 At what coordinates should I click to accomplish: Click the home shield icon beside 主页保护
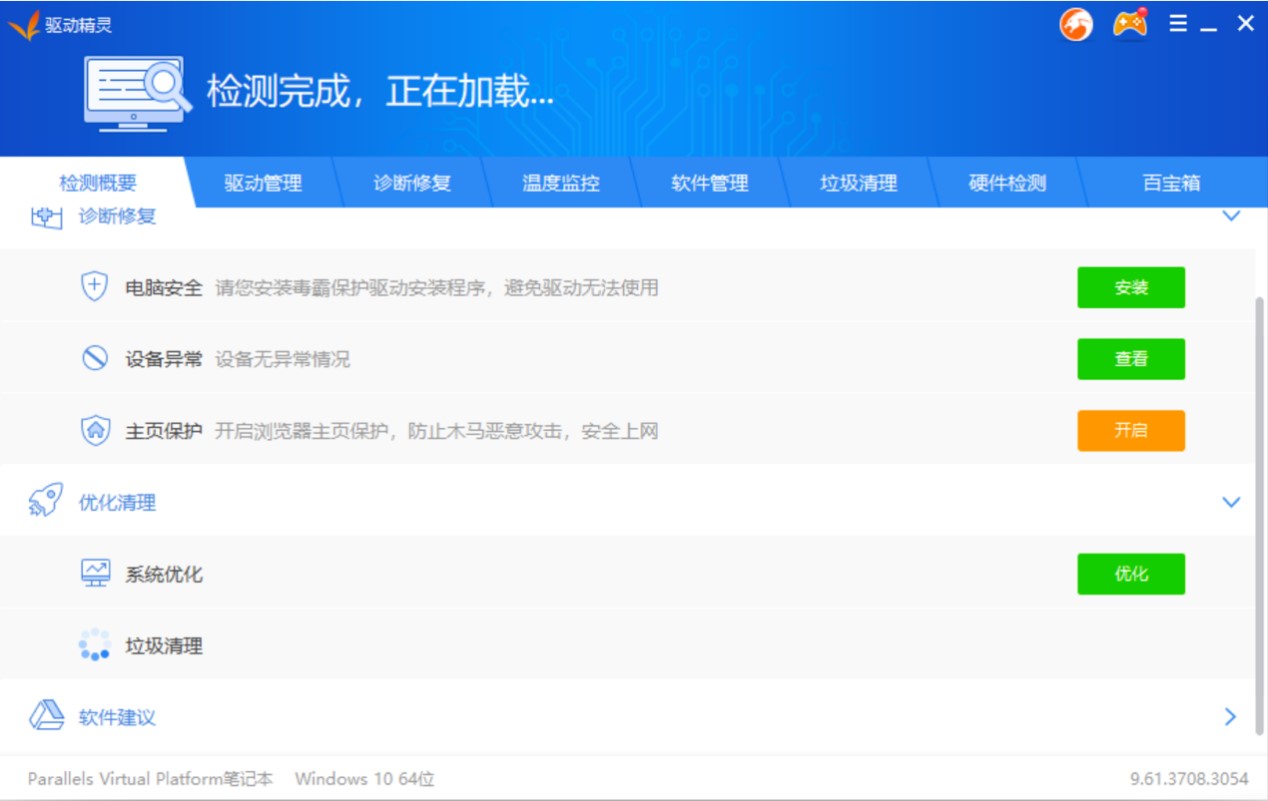pos(94,431)
